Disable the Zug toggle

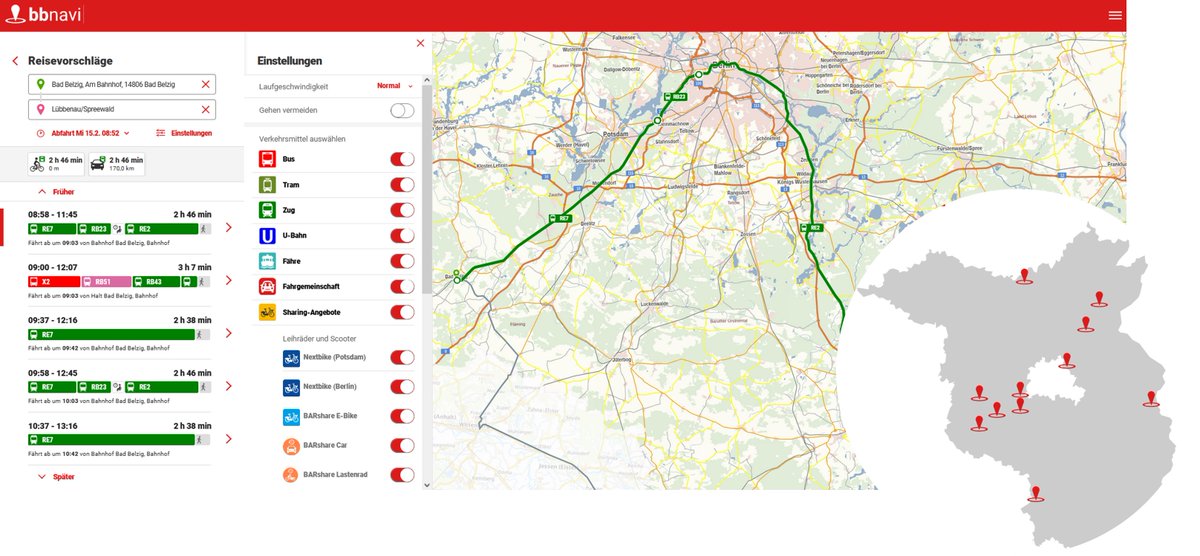coord(402,210)
